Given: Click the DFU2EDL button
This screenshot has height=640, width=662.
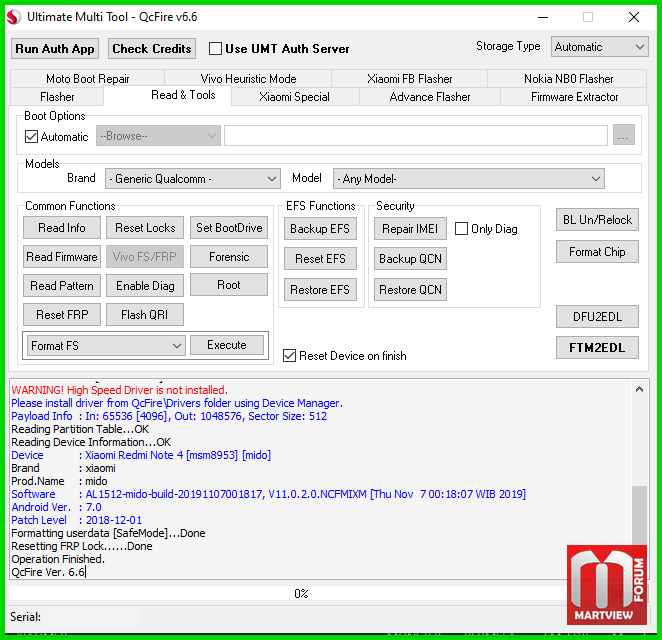Looking at the screenshot, I should [597, 317].
